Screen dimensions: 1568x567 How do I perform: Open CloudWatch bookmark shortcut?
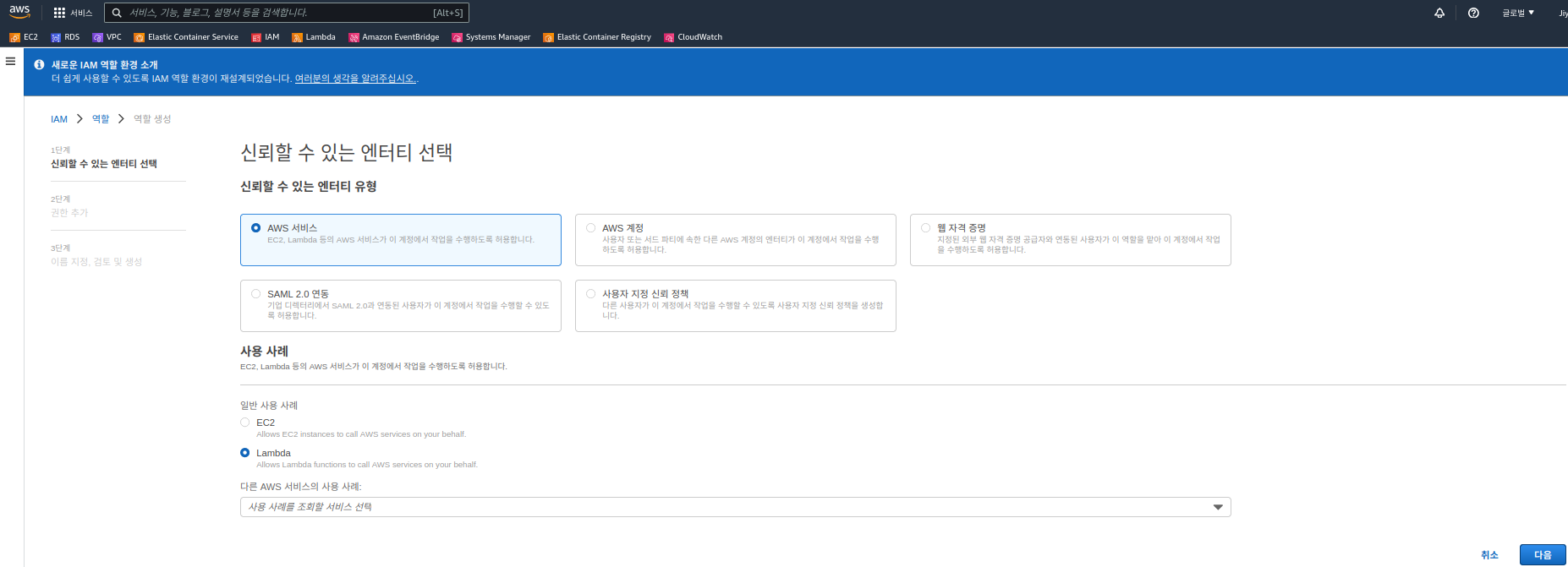694,37
